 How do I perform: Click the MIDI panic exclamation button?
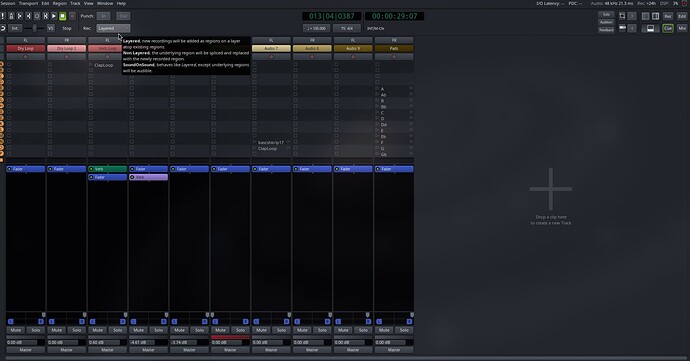(x=3, y=16)
